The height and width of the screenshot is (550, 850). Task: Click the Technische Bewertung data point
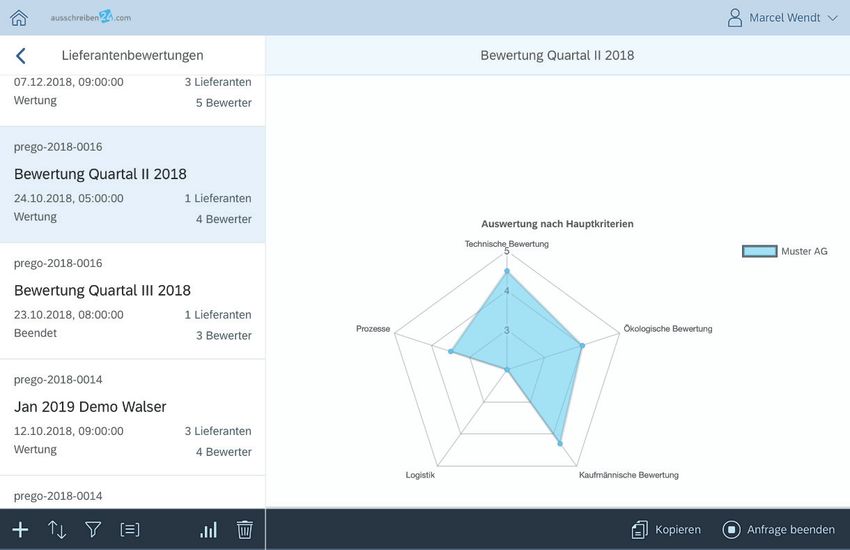click(x=507, y=271)
